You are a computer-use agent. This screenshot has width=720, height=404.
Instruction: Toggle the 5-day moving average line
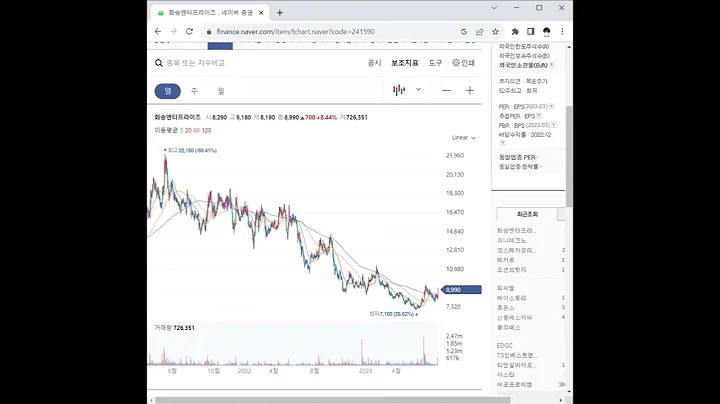pos(181,130)
